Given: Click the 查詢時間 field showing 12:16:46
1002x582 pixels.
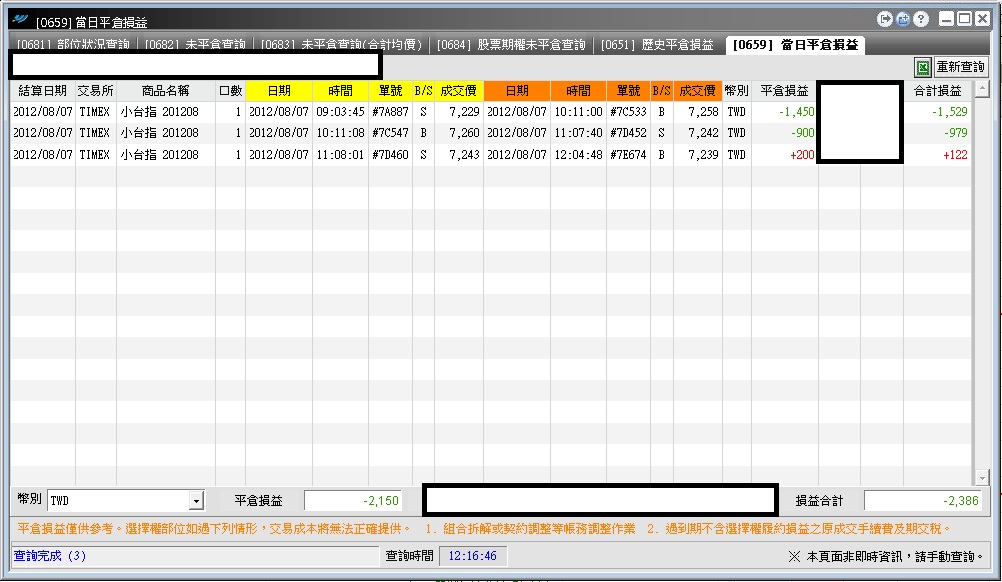Looking at the screenshot, I should [x=472, y=556].
